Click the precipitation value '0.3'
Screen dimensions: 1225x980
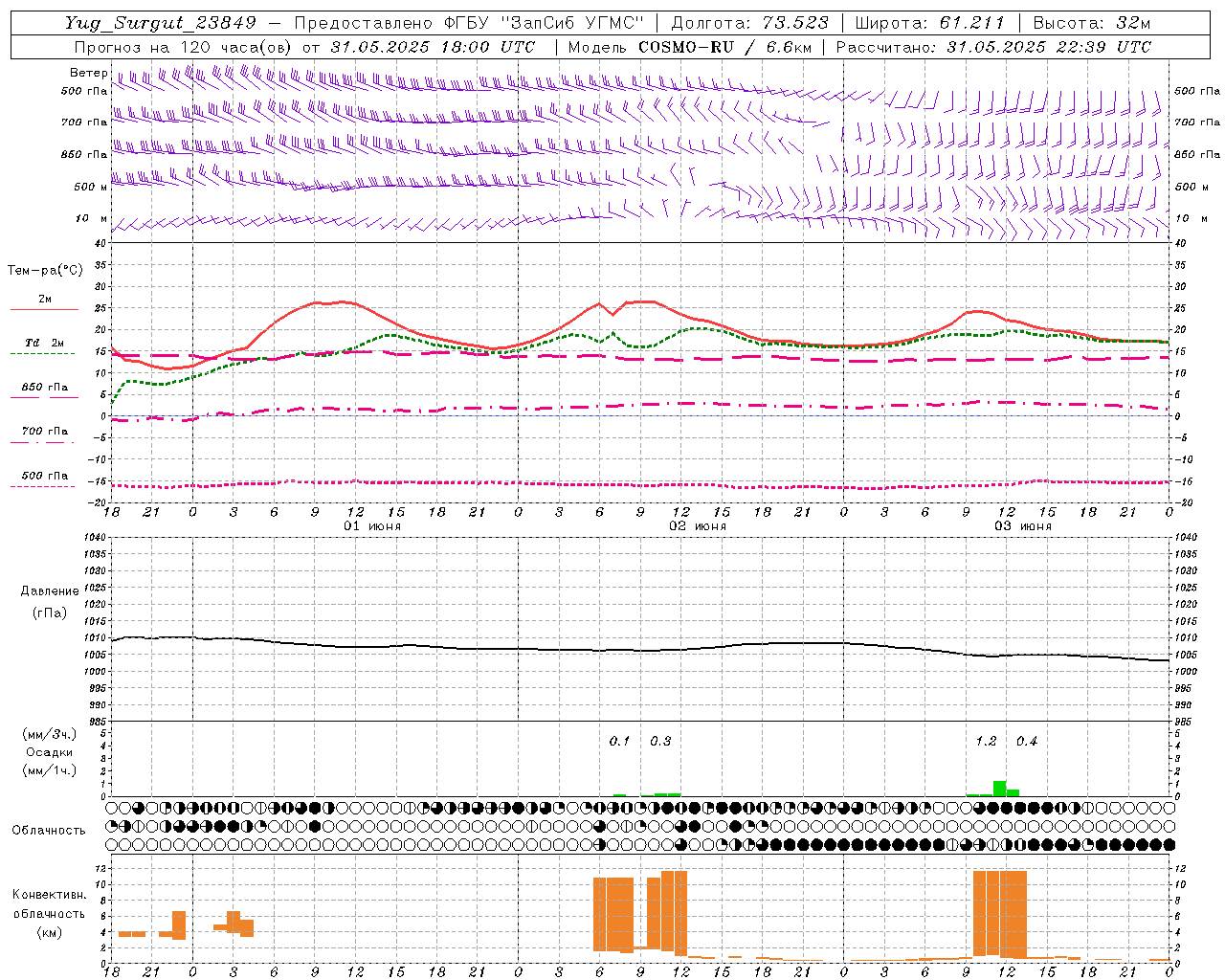[x=660, y=742]
